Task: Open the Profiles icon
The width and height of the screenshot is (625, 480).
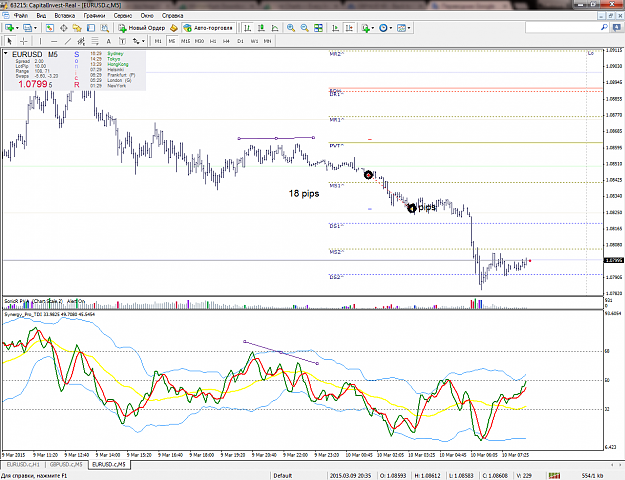Action: pos(28,28)
